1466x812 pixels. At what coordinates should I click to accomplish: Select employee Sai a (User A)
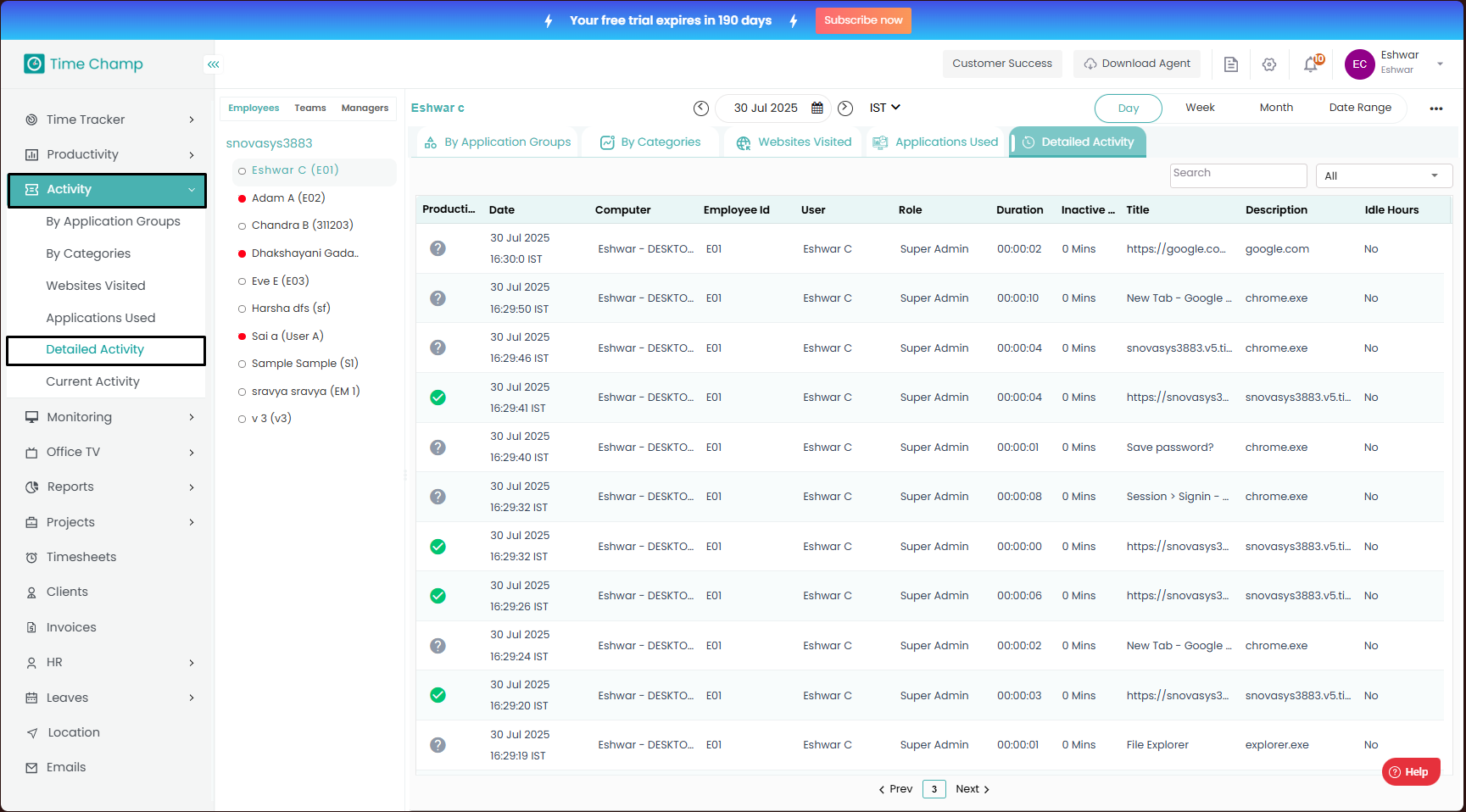287,336
